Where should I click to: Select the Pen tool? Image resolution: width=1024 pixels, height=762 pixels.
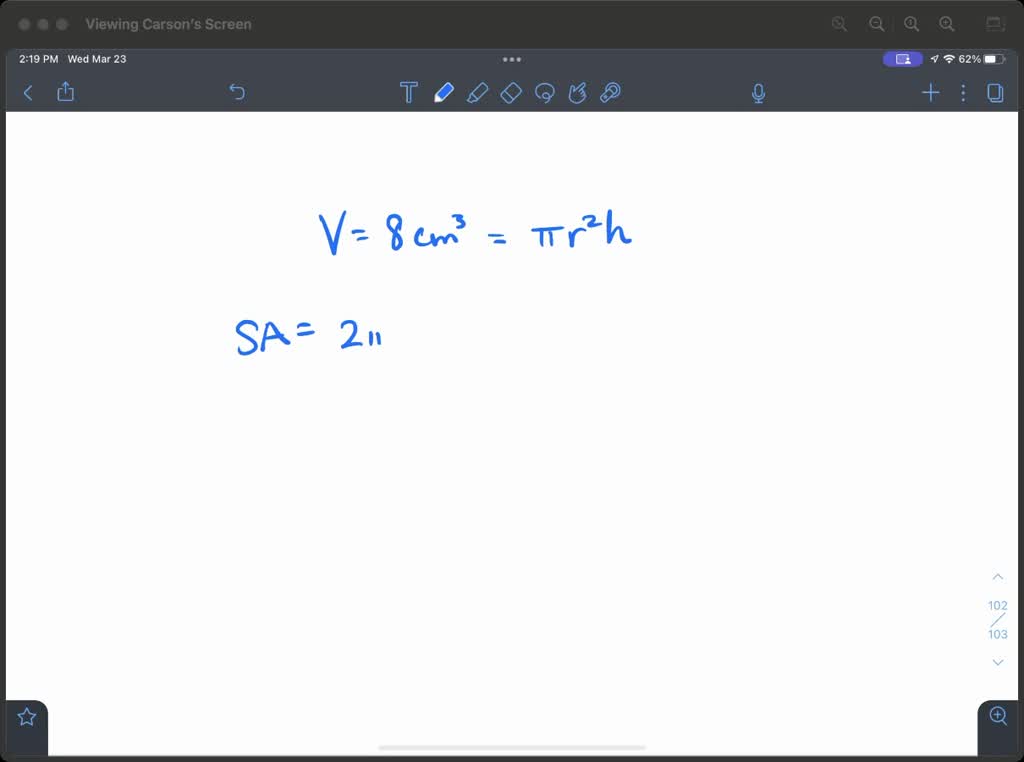[445, 92]
